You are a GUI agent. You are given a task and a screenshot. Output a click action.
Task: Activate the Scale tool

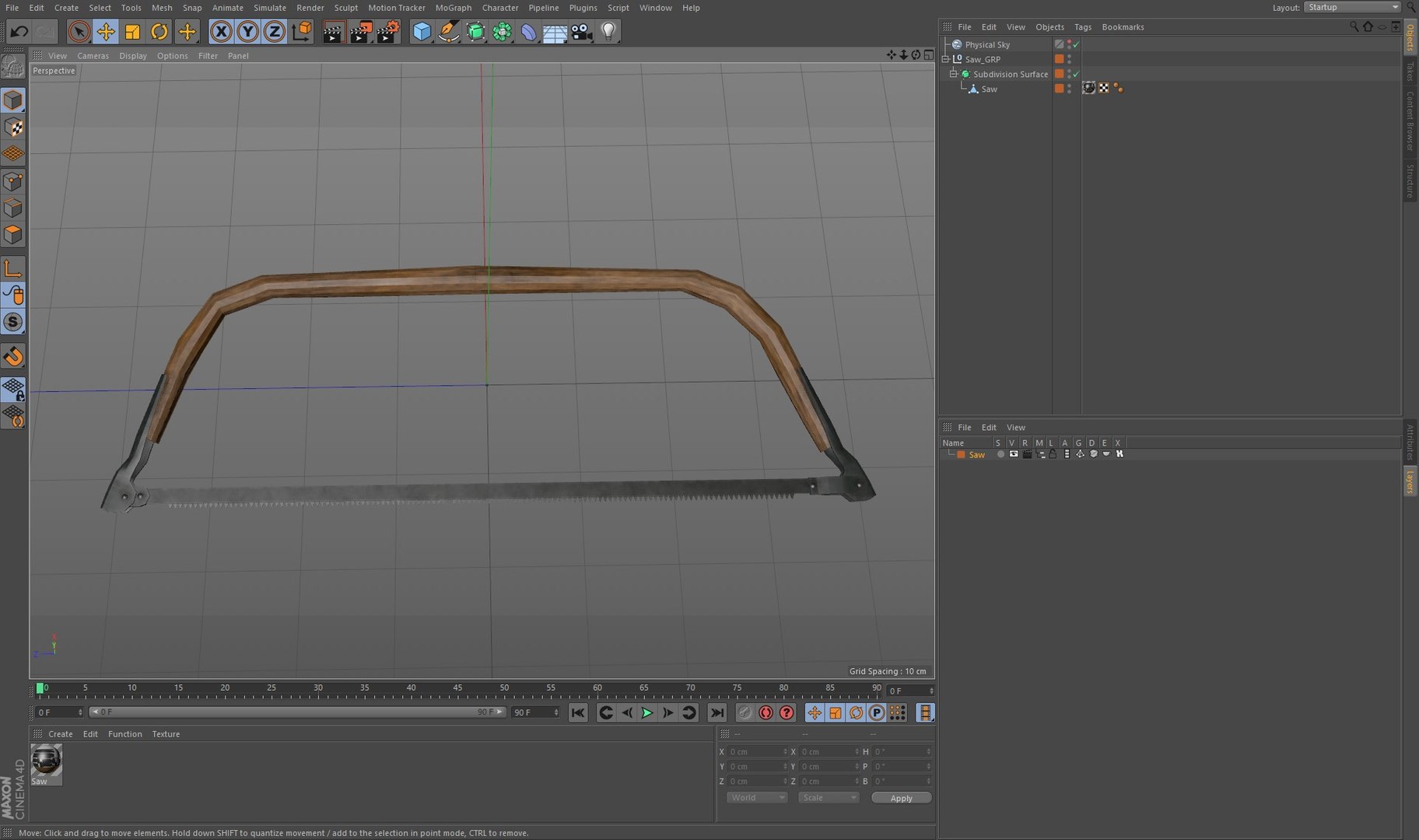[132, 32]
